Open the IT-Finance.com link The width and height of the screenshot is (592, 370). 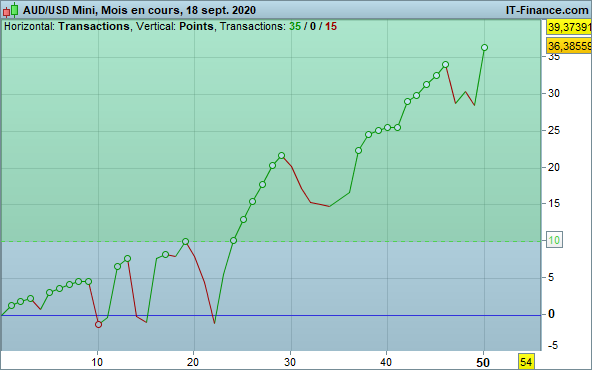click(547, 10)
